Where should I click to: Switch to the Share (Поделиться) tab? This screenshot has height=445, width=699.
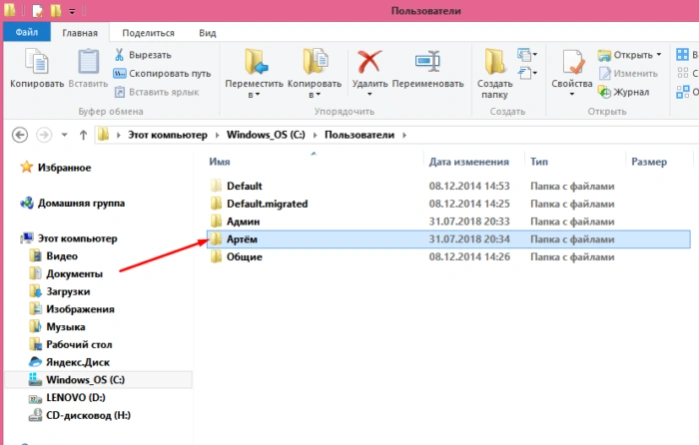click(x=148, y=33)
